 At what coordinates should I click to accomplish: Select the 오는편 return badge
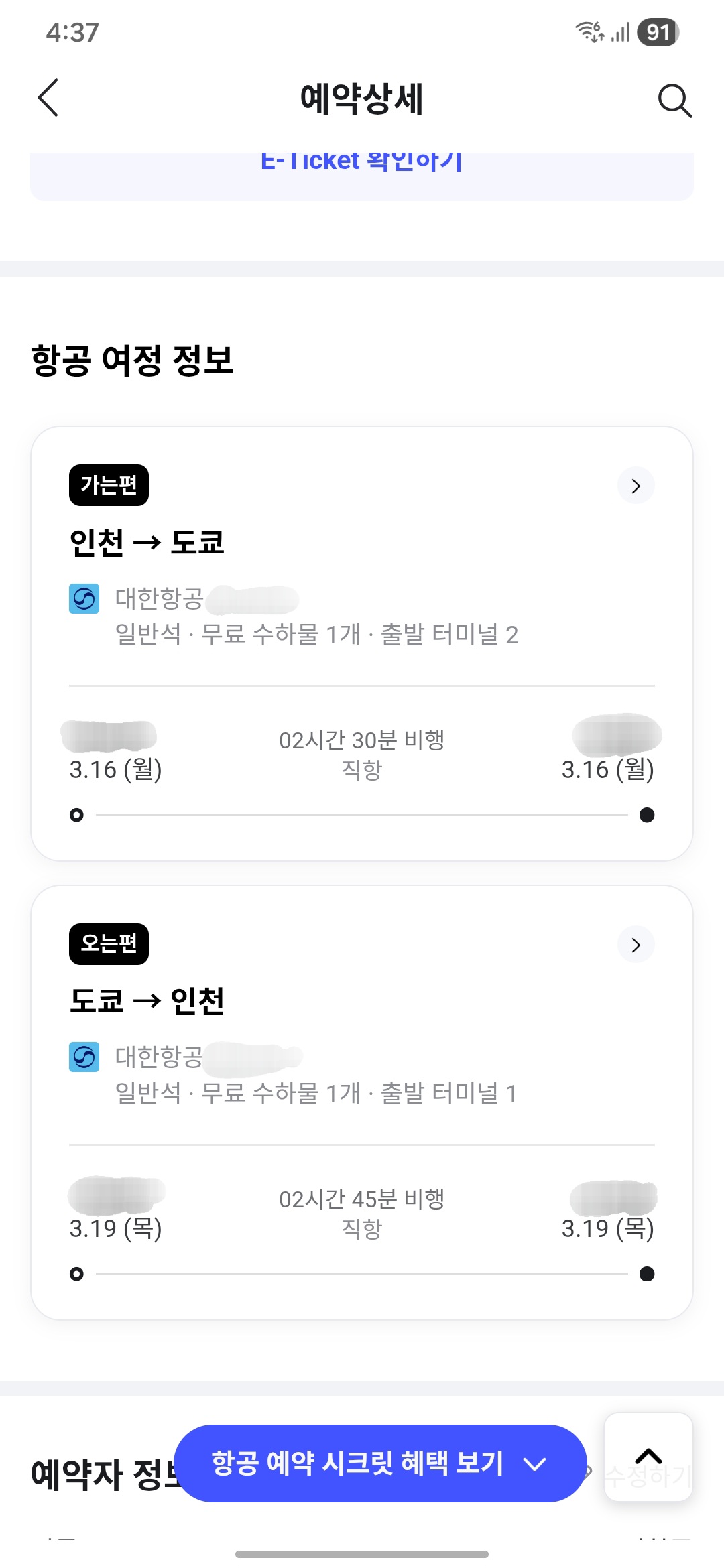click(109, 944)
